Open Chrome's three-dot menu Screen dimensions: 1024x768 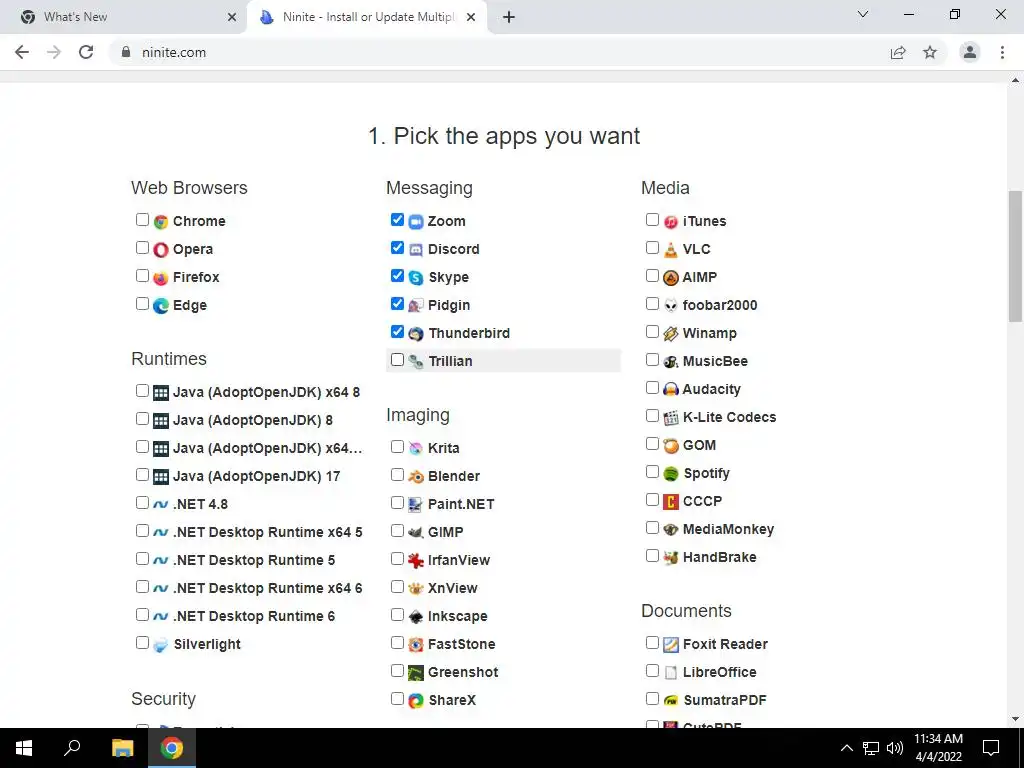[x=1002, y=52]
